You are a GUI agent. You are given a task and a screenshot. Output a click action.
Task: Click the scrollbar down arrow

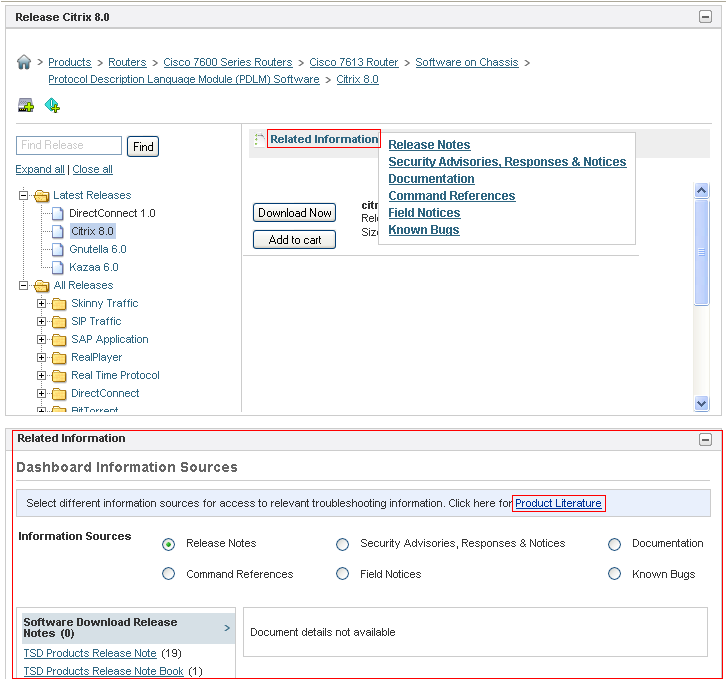coord(701,403)
